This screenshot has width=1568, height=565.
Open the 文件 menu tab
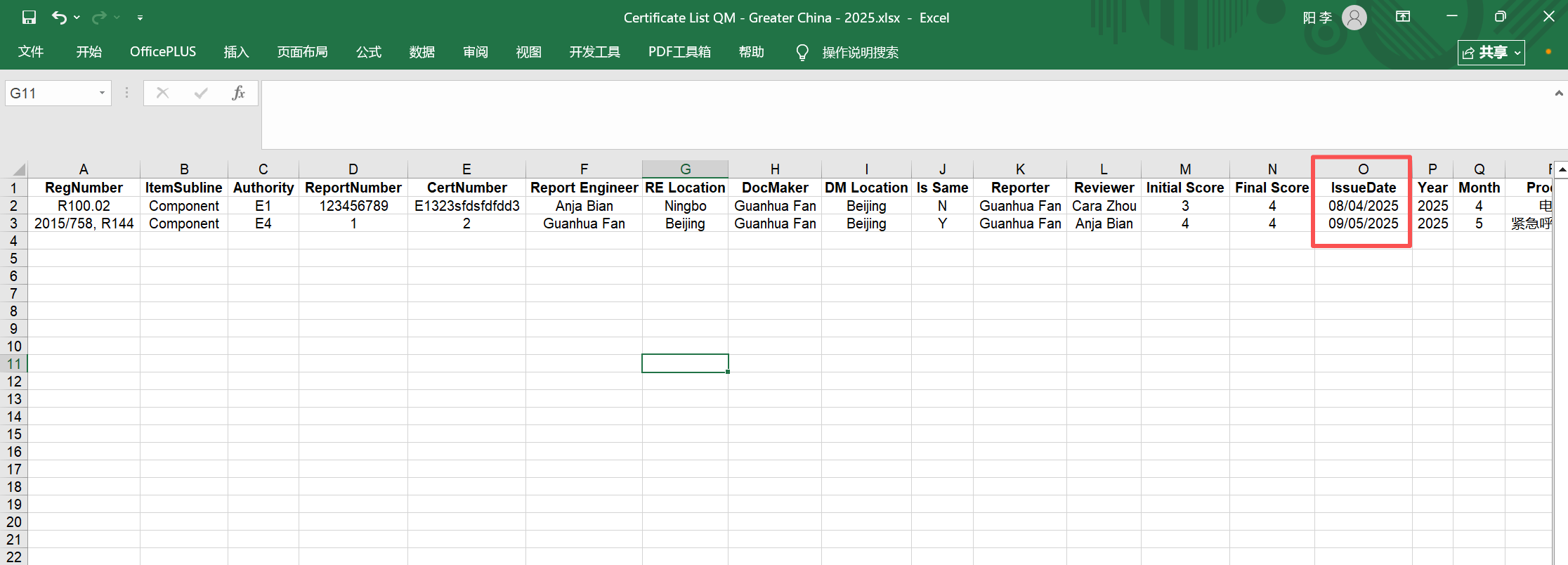click(31, 52)
